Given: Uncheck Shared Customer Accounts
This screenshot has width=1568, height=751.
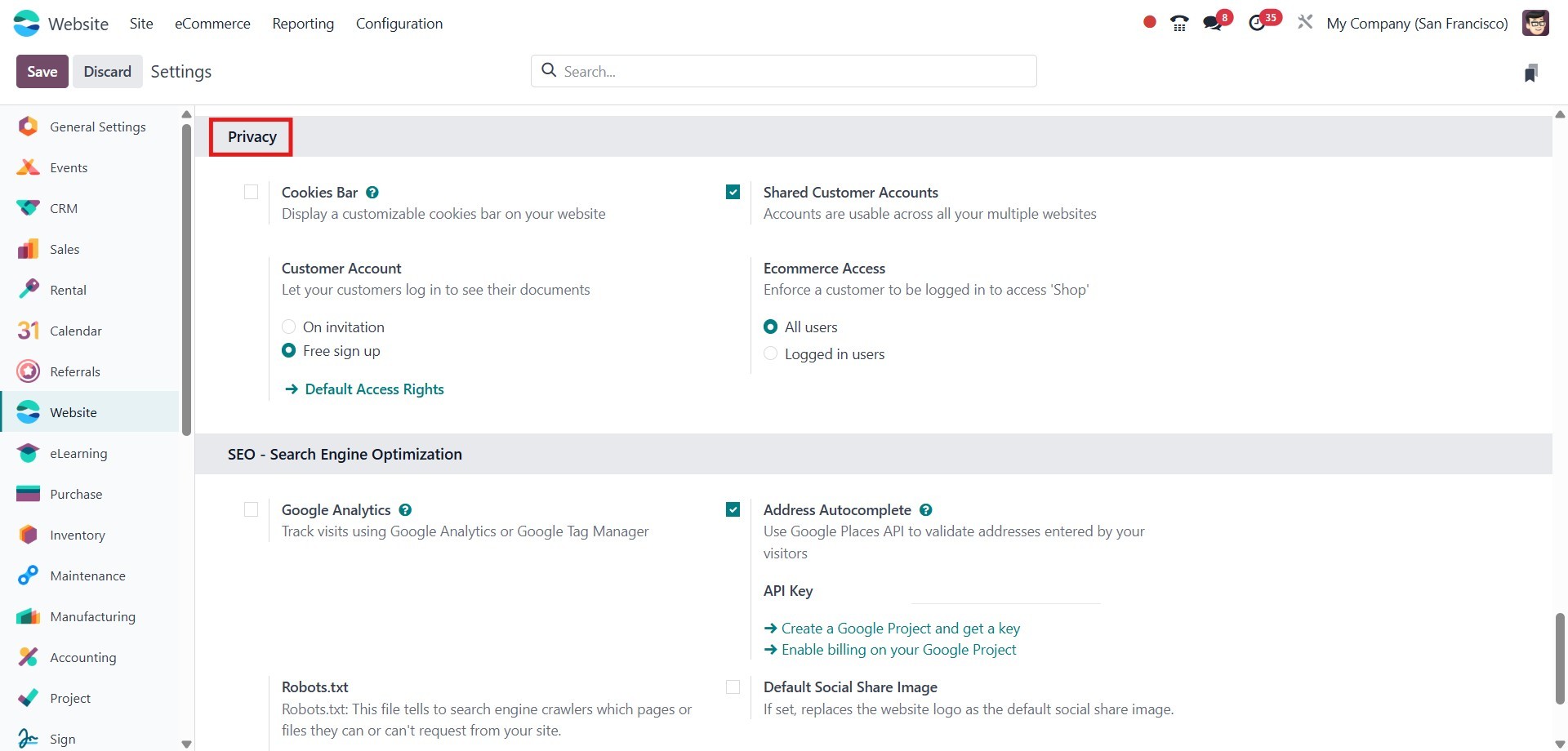Looking at the screenshot, I should [x=733, y=192].
